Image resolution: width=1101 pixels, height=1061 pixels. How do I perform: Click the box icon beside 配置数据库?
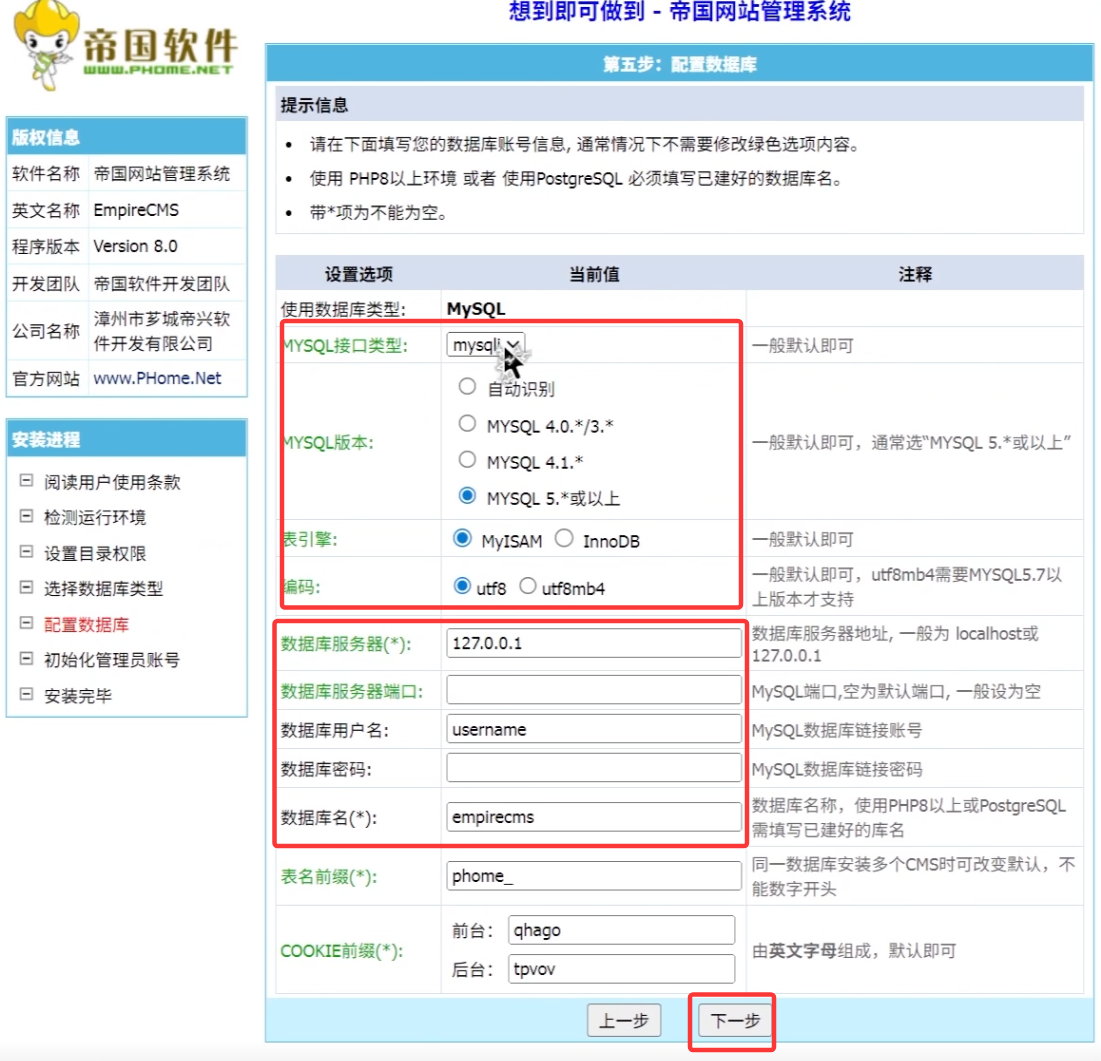[x=26, y=624]
